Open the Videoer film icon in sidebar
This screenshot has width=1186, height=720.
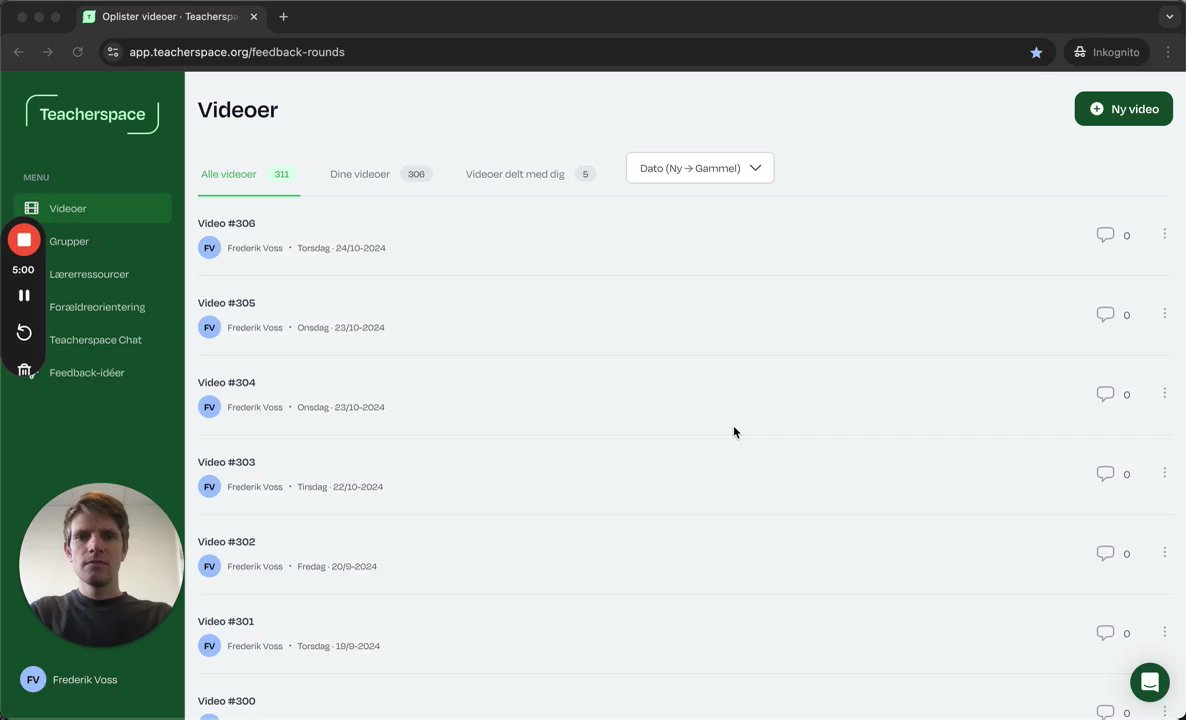[x=32, y=208]
